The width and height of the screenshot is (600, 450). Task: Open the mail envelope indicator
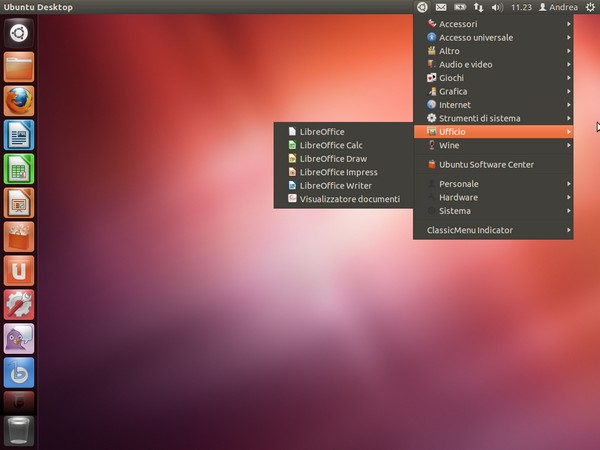tap(441, 7)
